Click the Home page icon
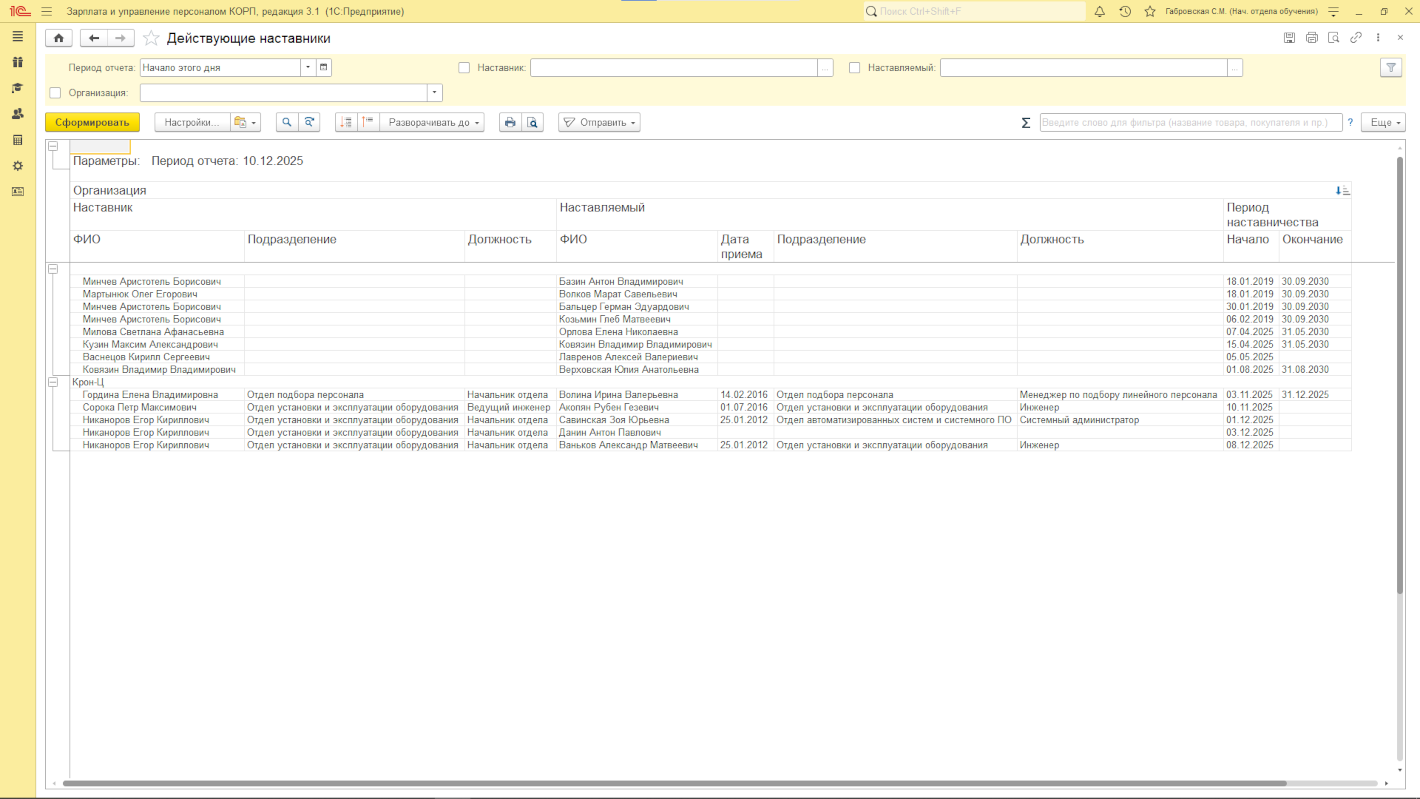 coord(58,38)
